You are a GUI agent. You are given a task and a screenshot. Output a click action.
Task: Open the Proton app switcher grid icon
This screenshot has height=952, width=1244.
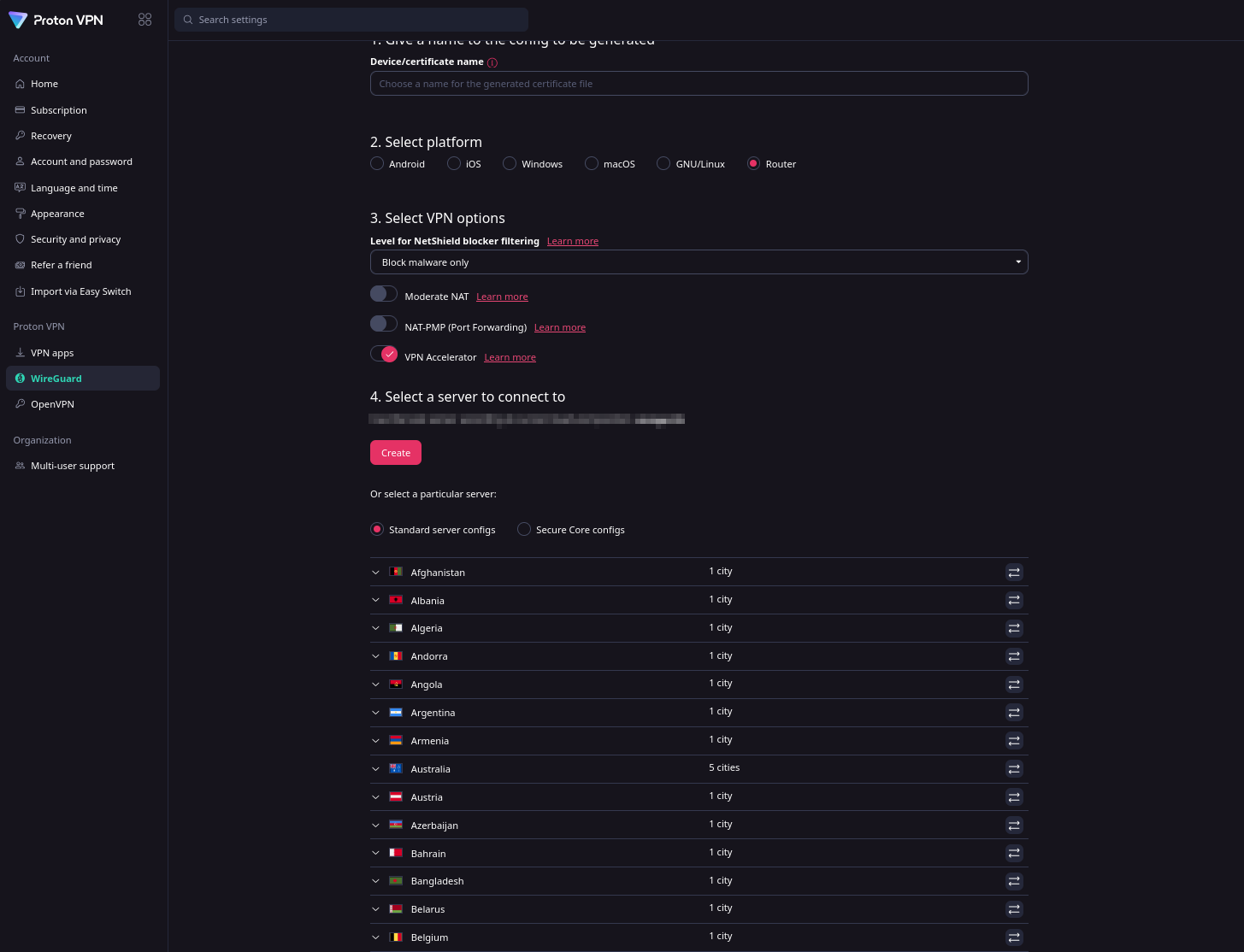pyautogui.click(x=144, y=20)
